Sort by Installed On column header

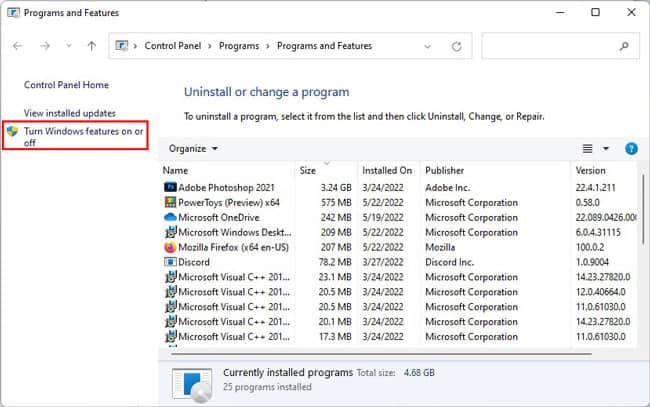(x=388, y=170)
